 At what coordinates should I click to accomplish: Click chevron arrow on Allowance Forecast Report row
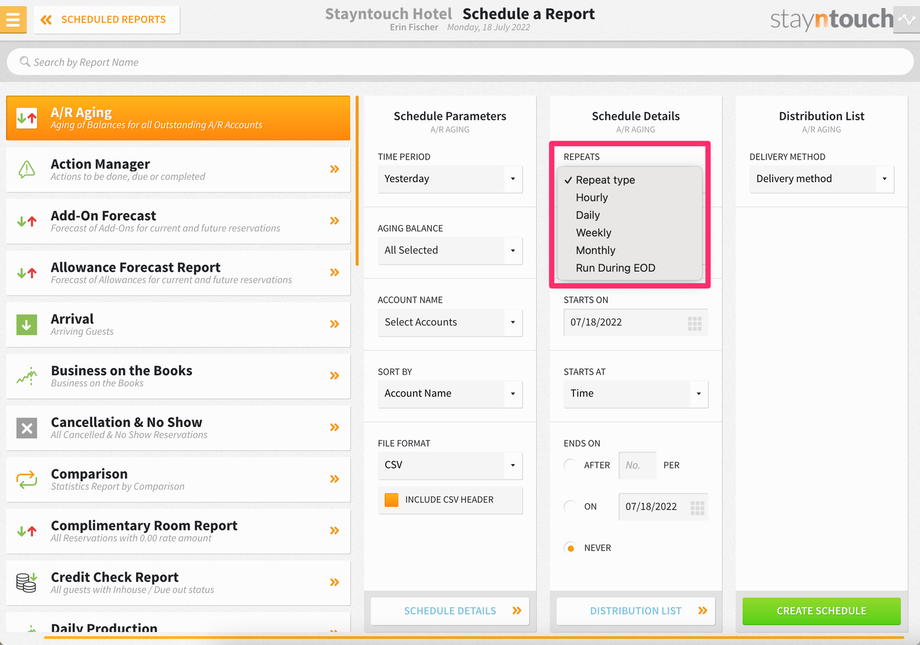(x=334, y=272)
